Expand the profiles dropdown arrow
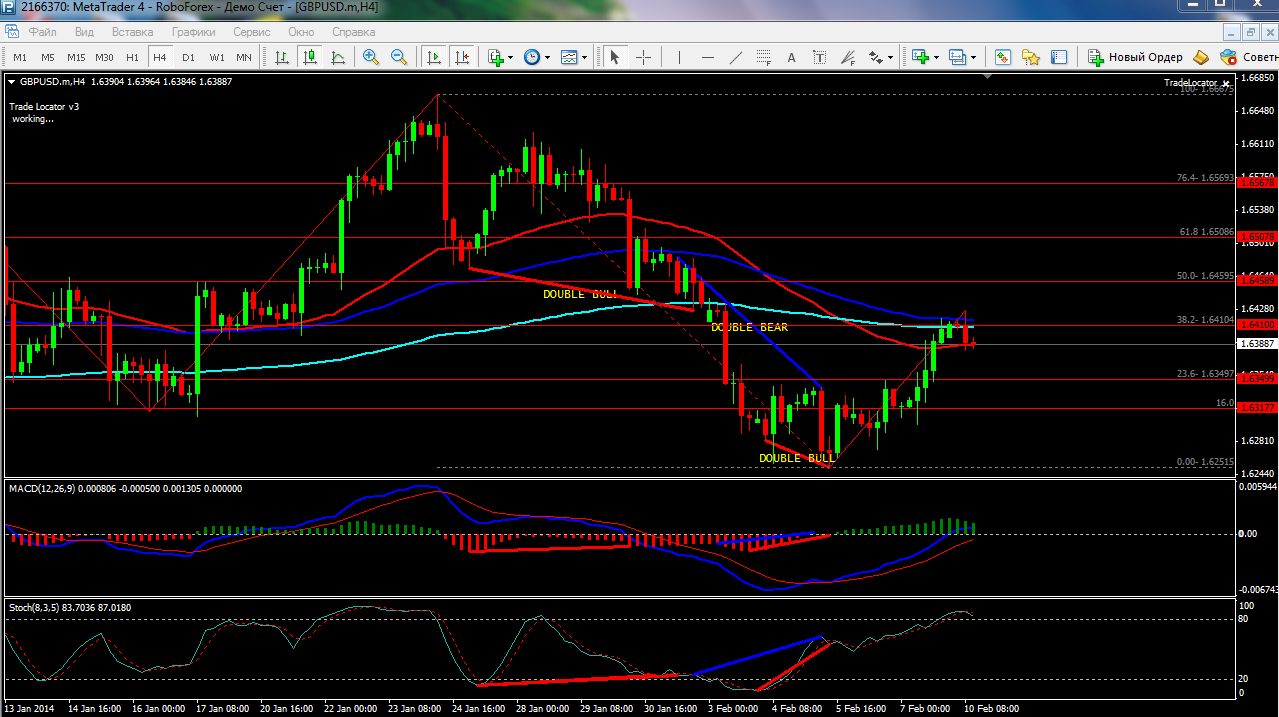This screenshot has width=1279, height=717. point(973,57)
